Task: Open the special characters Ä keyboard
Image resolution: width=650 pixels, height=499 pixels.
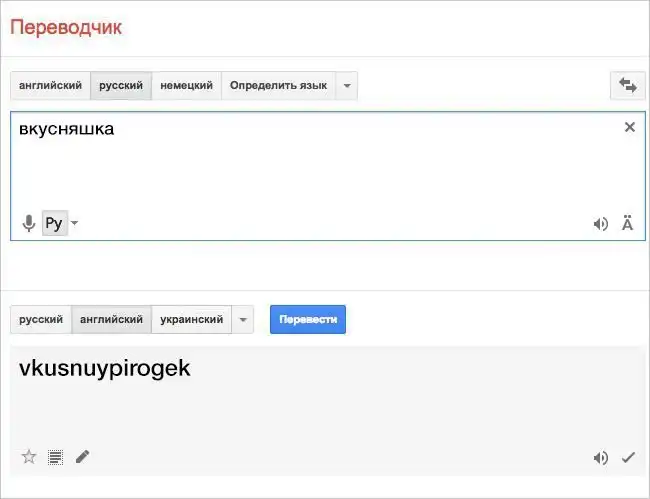Action: coord(628,224)
